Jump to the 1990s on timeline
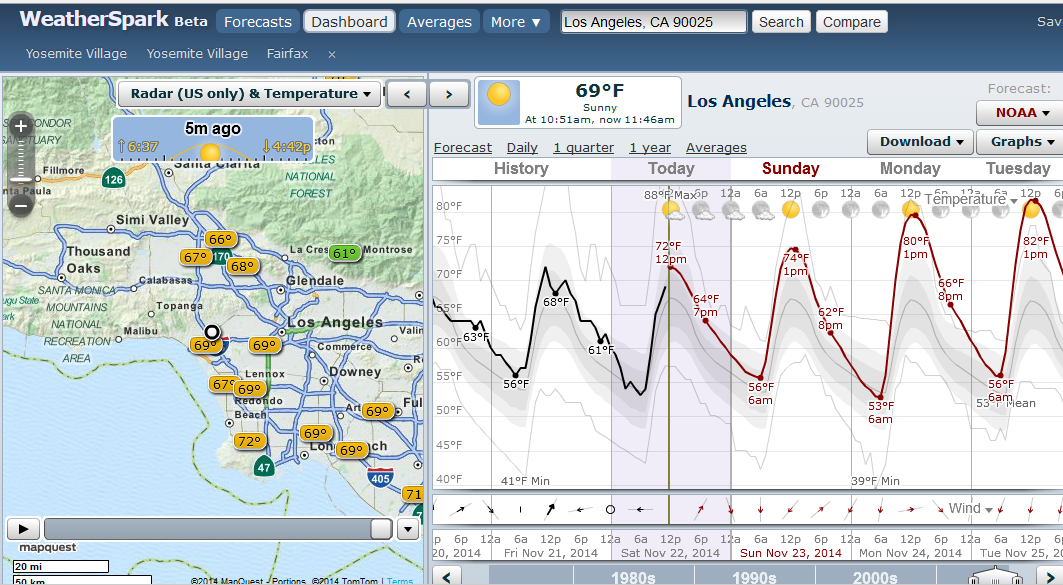This screenshot has height=585, width=1063. tap(754, 578)
